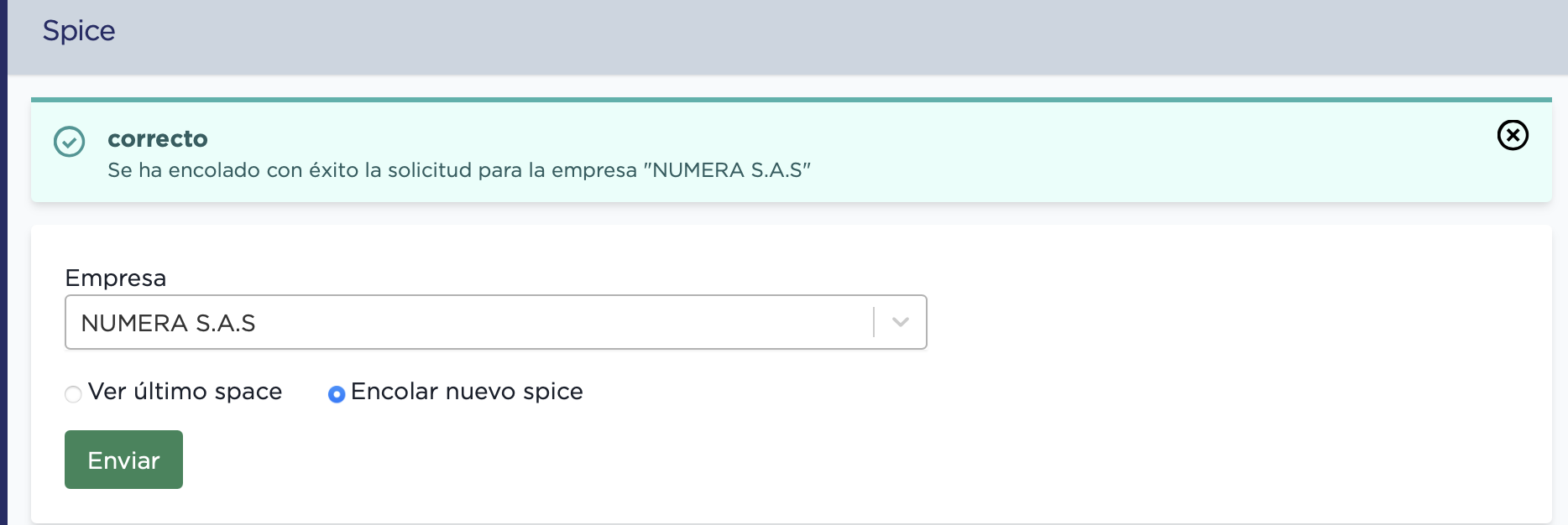Dismiss the success alert with the X icon
The width and height of the screenshot is (1568, 525).
(x=1513, y=135)
